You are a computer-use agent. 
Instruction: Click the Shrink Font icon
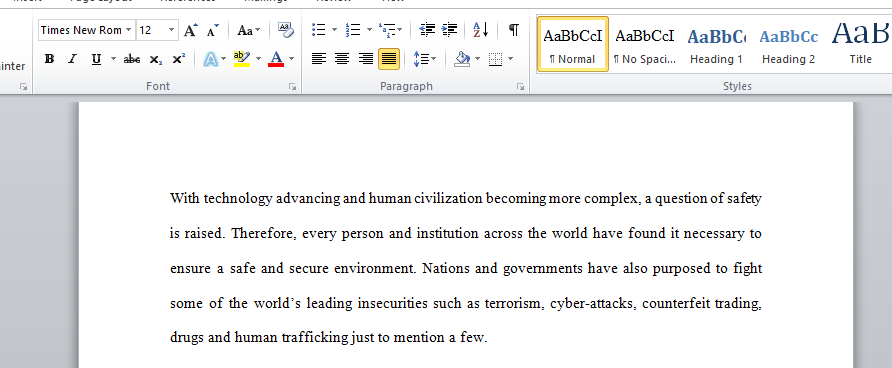213,30
